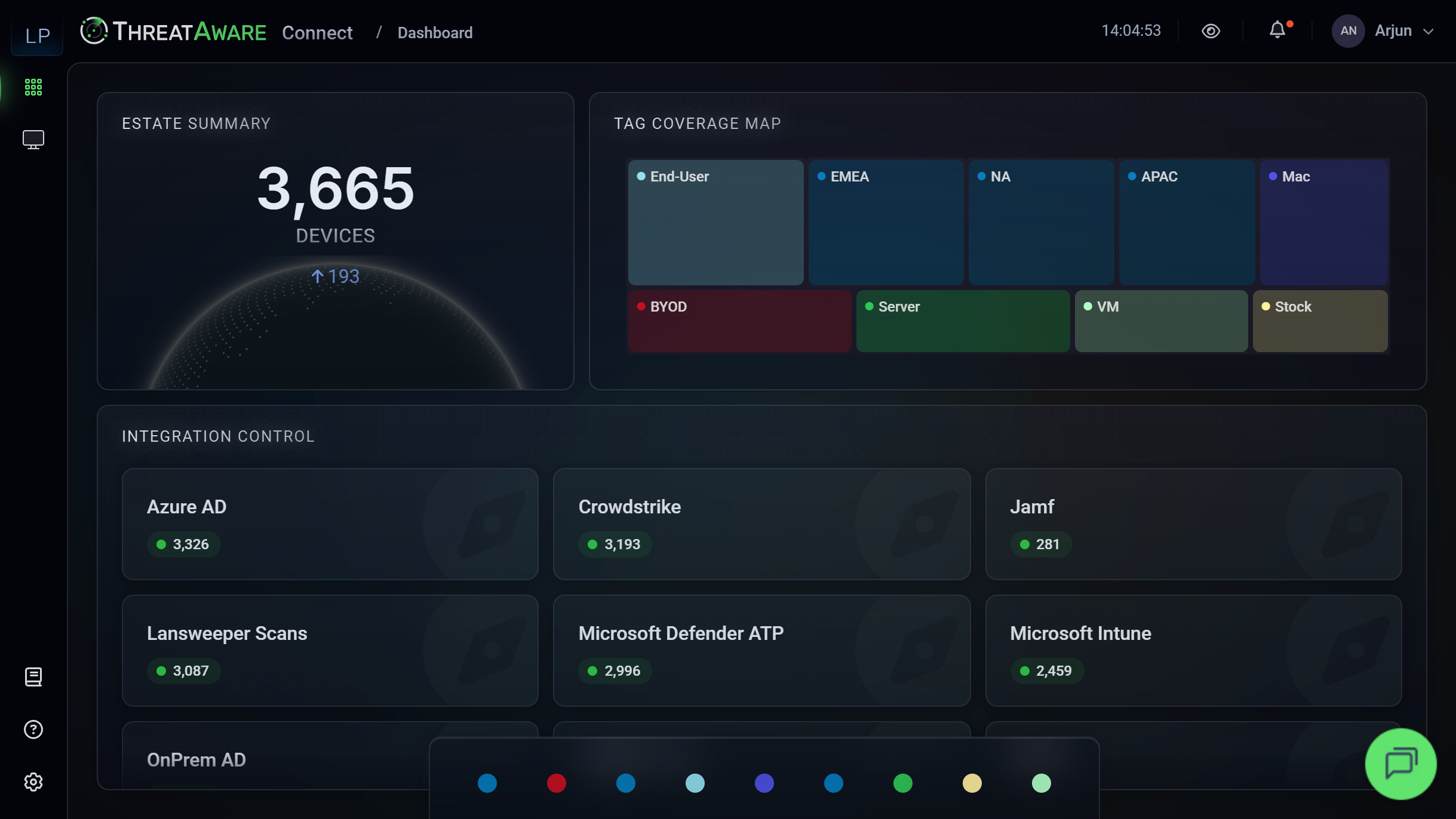Select the Connect breadcrumb item
This screenshot has height=819, width=1456.
tap(317, 33)
